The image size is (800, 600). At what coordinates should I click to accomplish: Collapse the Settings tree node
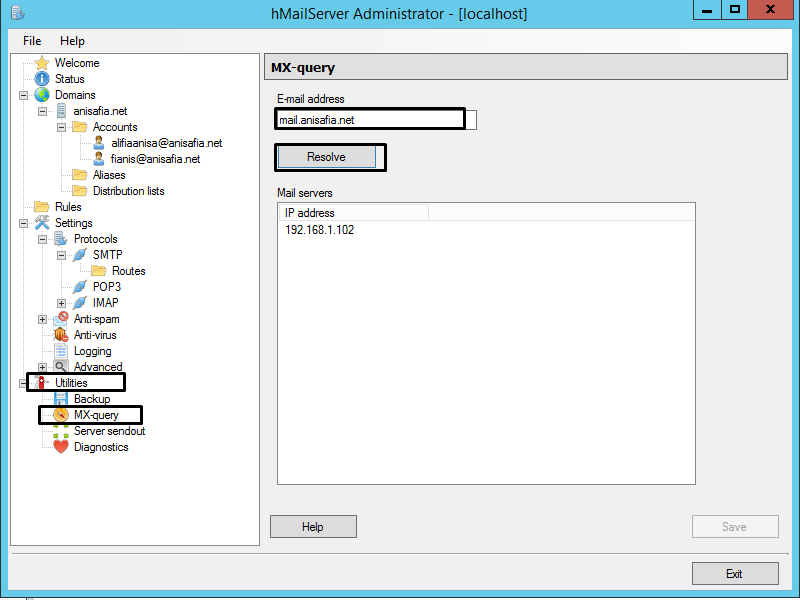coord(23,223)
